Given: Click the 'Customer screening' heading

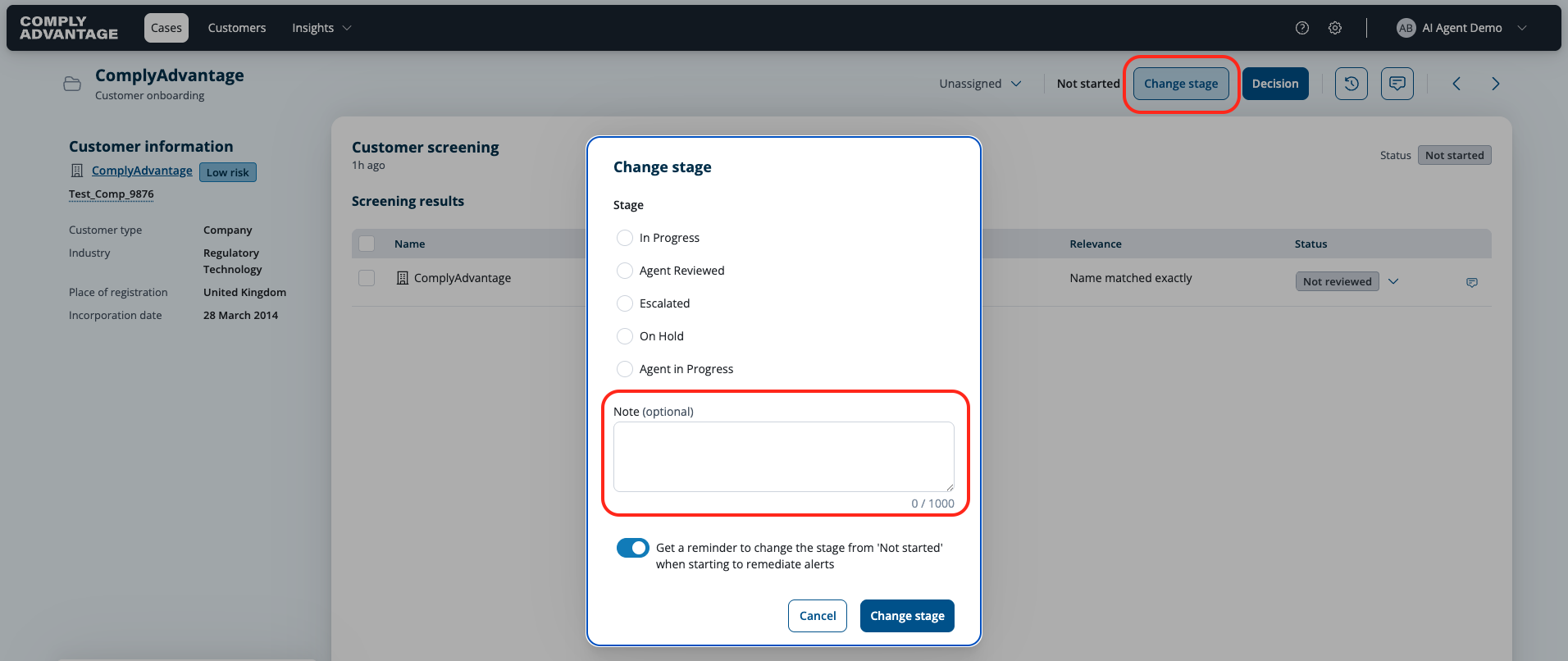Looking at the screenshot, I should 426,148.
